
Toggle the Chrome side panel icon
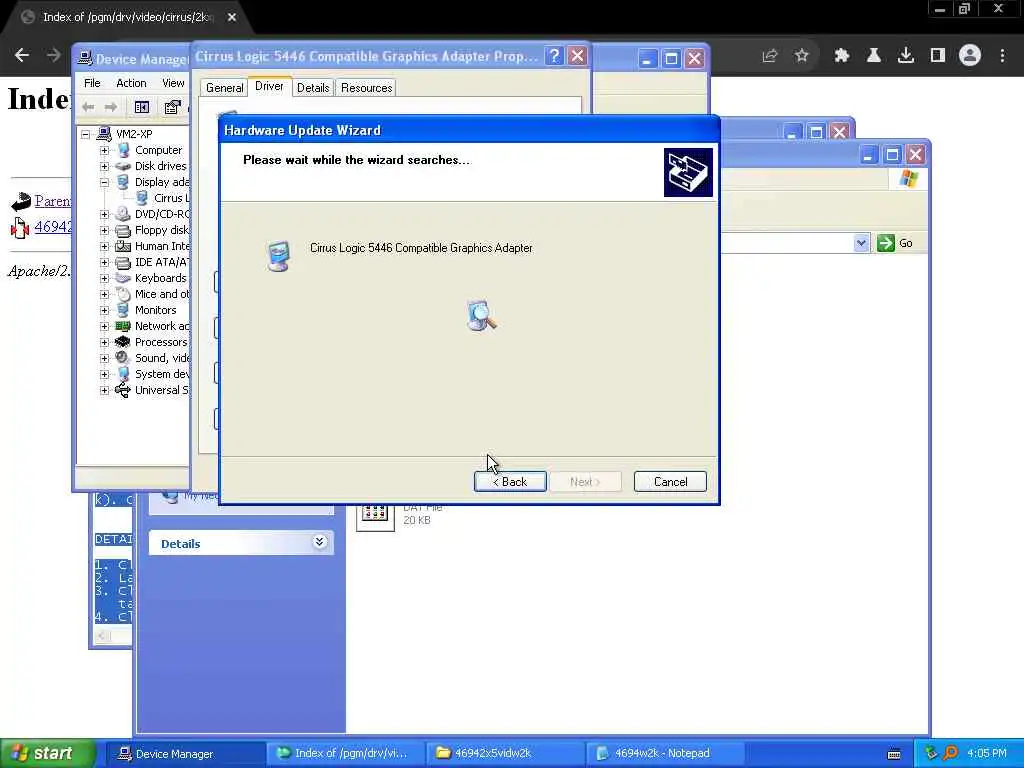[938, 56]
